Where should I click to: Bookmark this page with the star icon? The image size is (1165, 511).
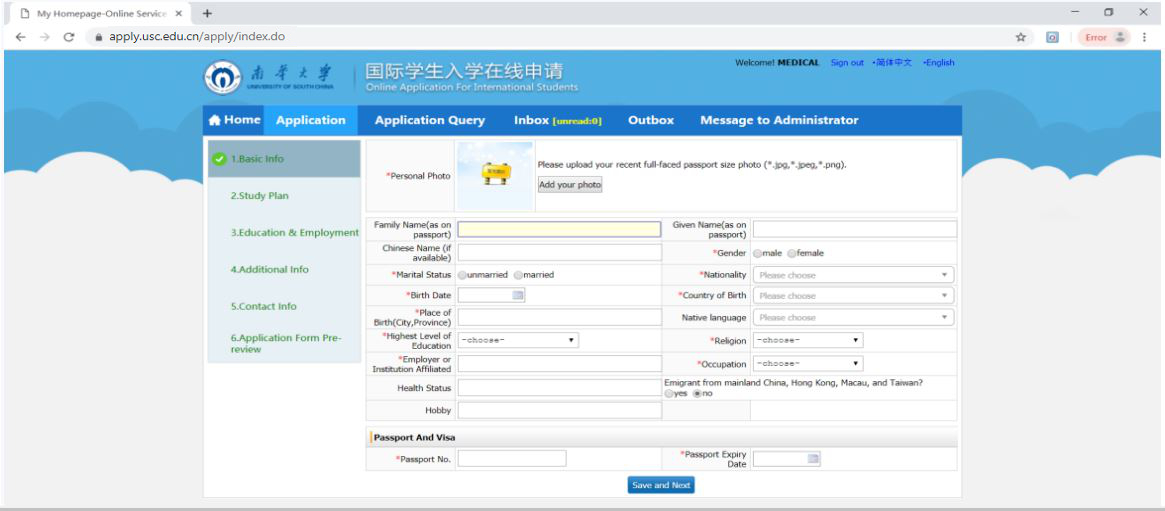[1020, 37]
